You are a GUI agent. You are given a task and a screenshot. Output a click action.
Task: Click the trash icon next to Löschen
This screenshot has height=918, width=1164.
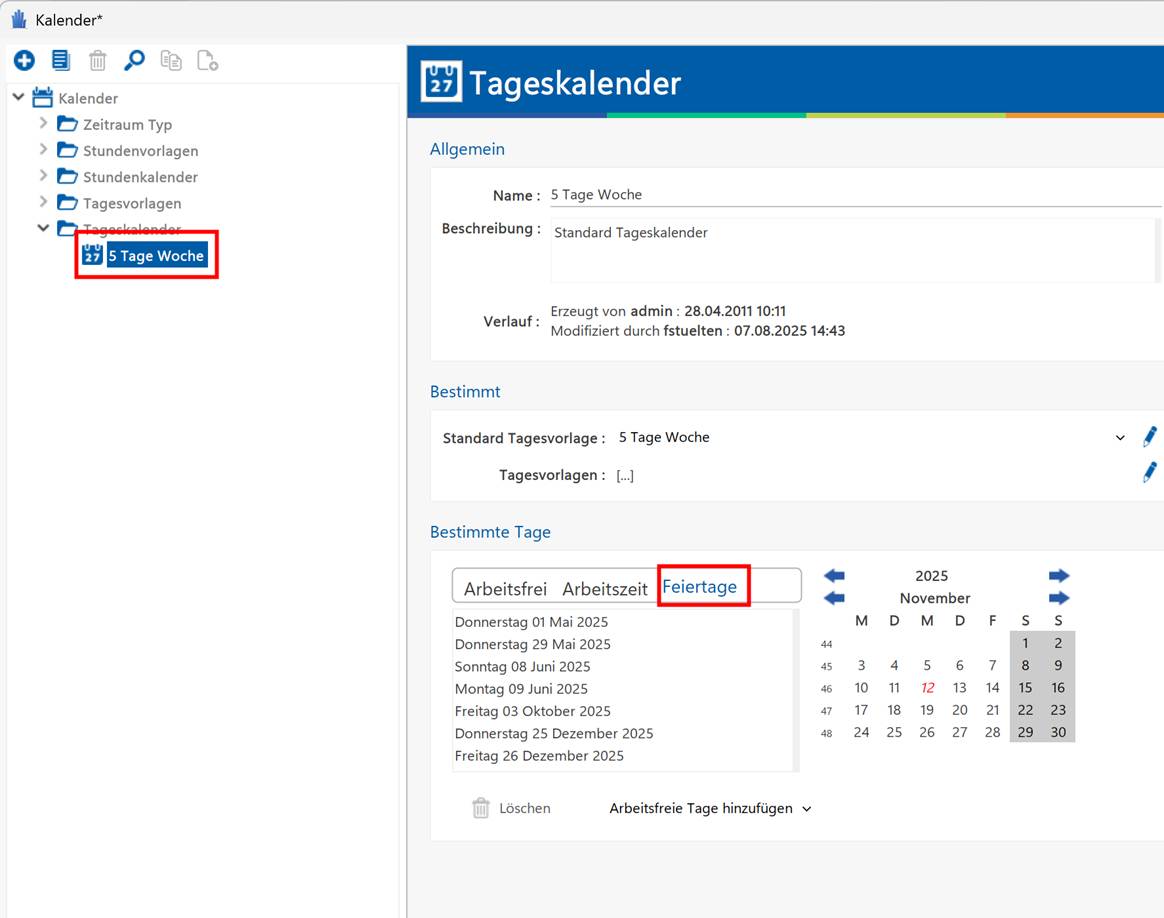[481, 807]
